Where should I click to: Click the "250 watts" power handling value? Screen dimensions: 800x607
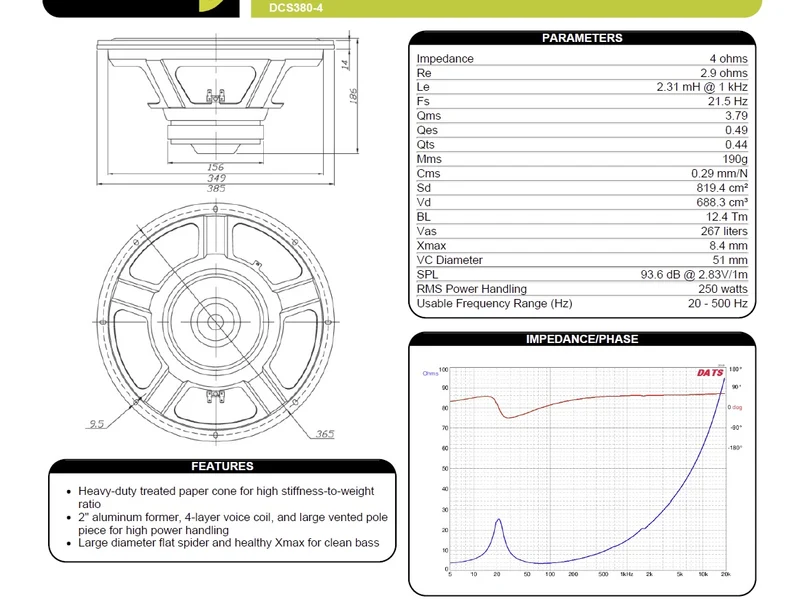pos(723,289)
